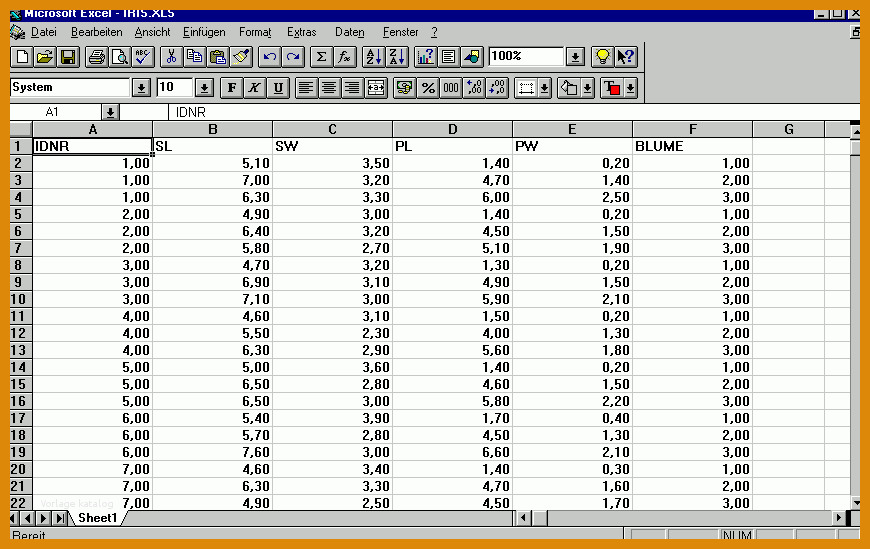
Task: Open the Bearbeiten menu
Action: click(x=97, y=32)
